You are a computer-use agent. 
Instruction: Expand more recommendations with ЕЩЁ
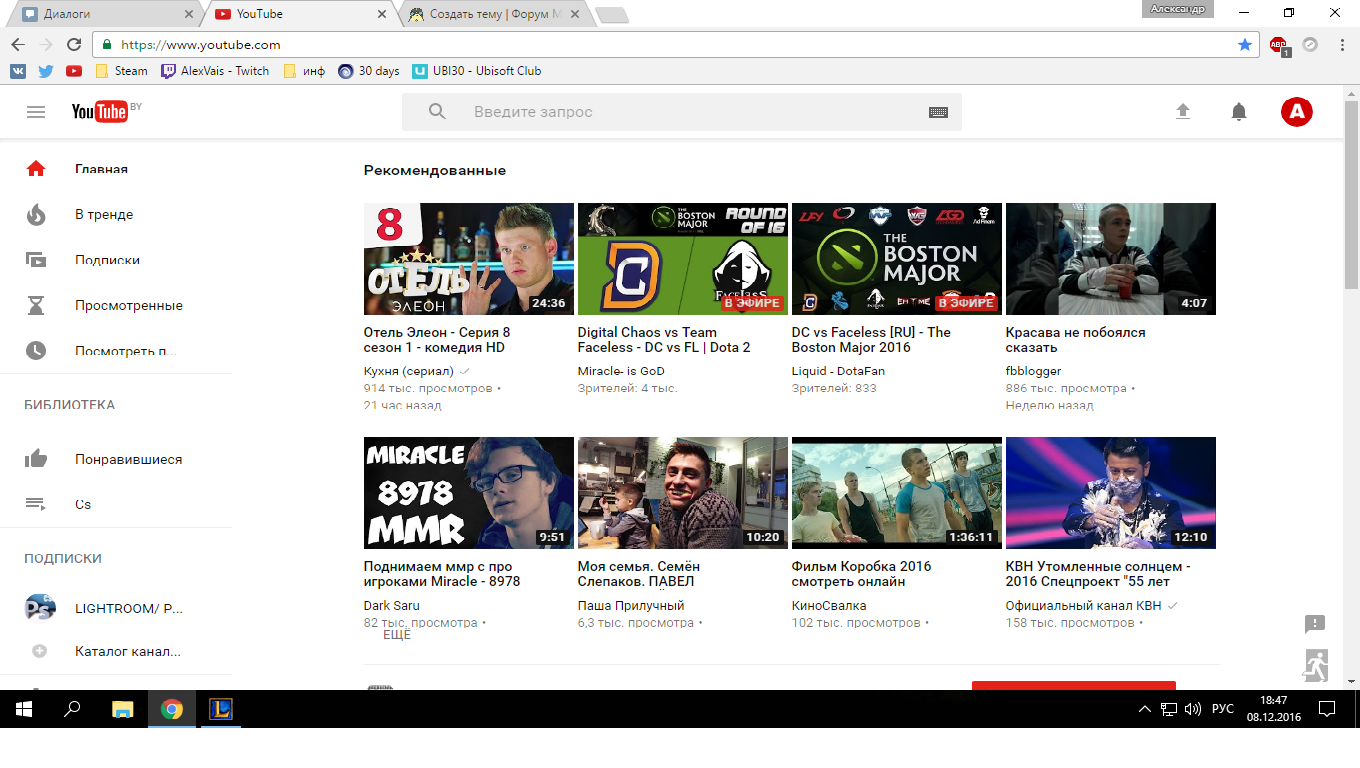click(397, 635)
